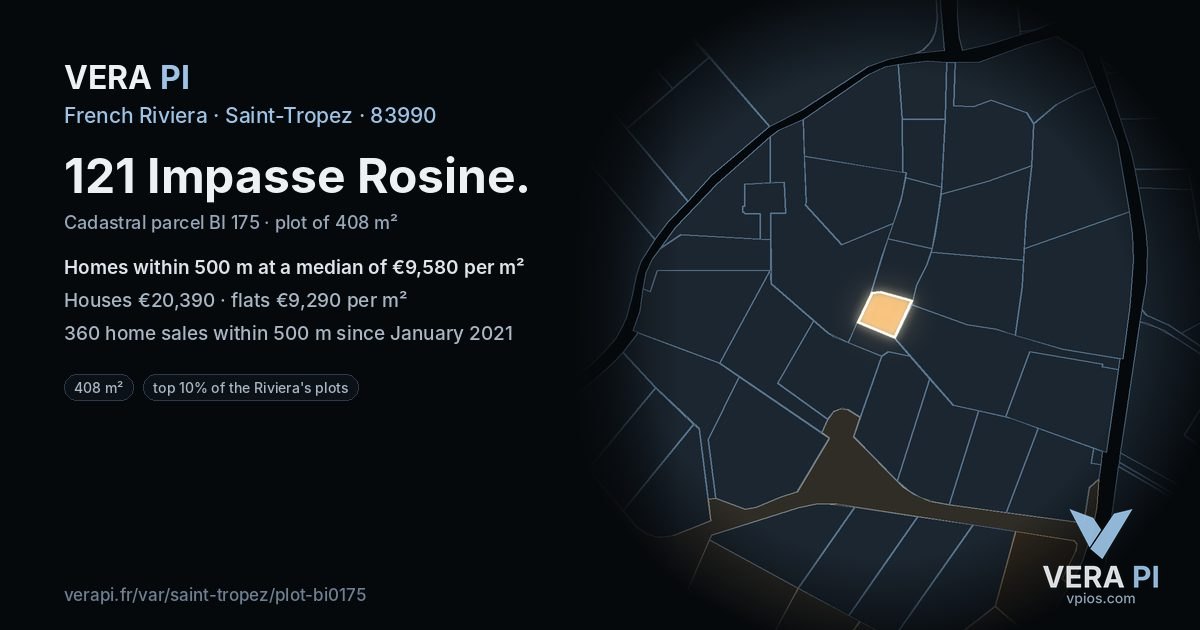Select the 'French Riviera · Saint-Tropez · 83990' location line
The height and width of the screenshot is (630, 1200).
[250, 115]
